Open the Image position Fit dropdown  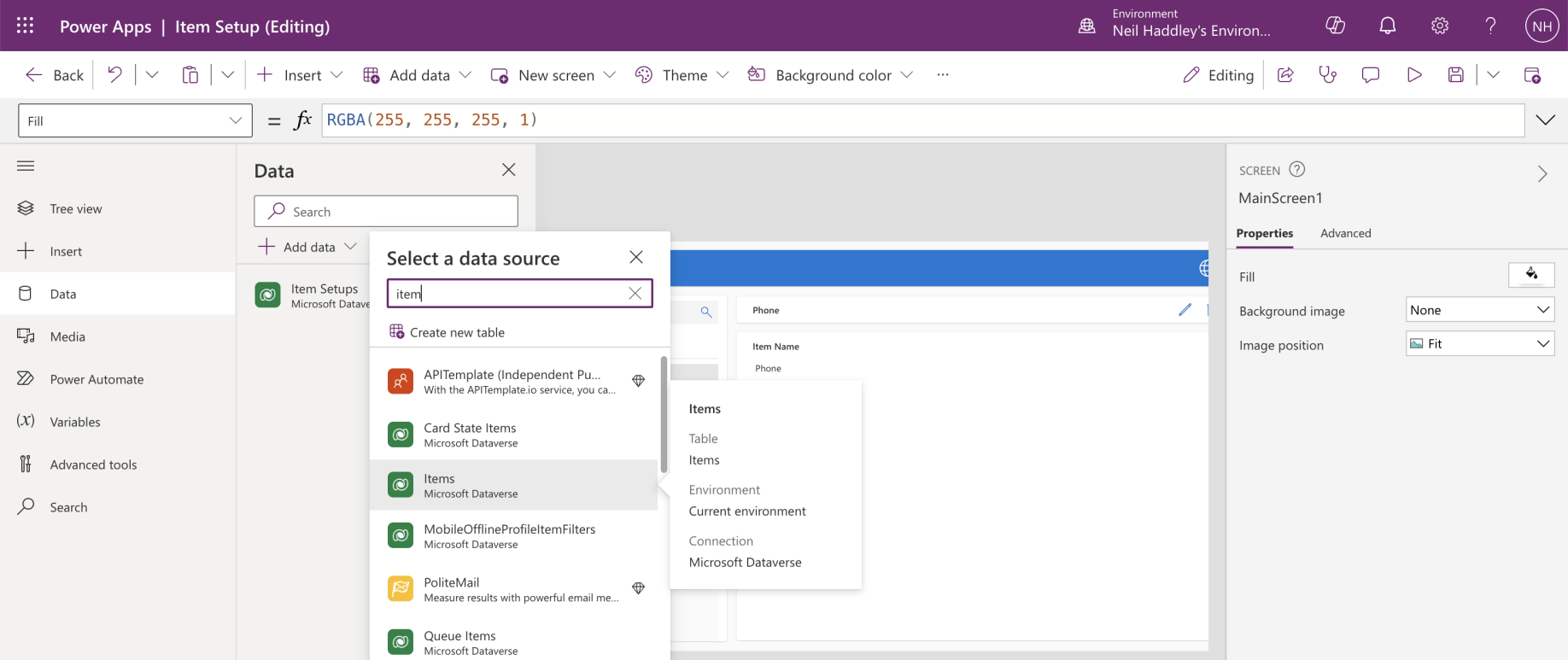coord(1479,344)
